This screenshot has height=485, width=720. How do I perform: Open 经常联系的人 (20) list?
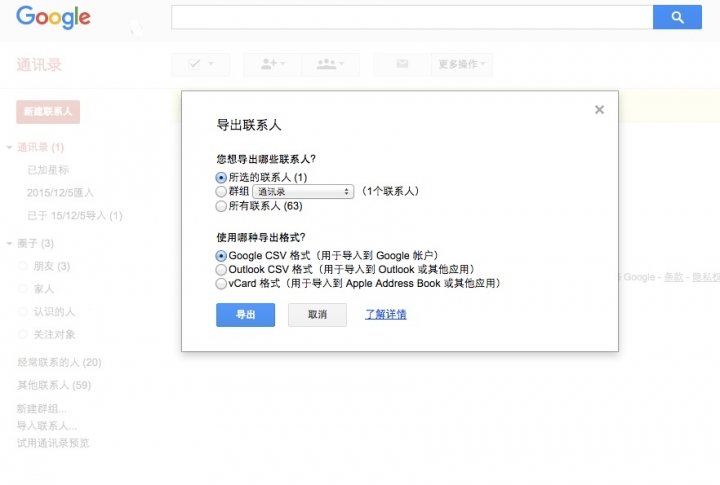[59, 362]
